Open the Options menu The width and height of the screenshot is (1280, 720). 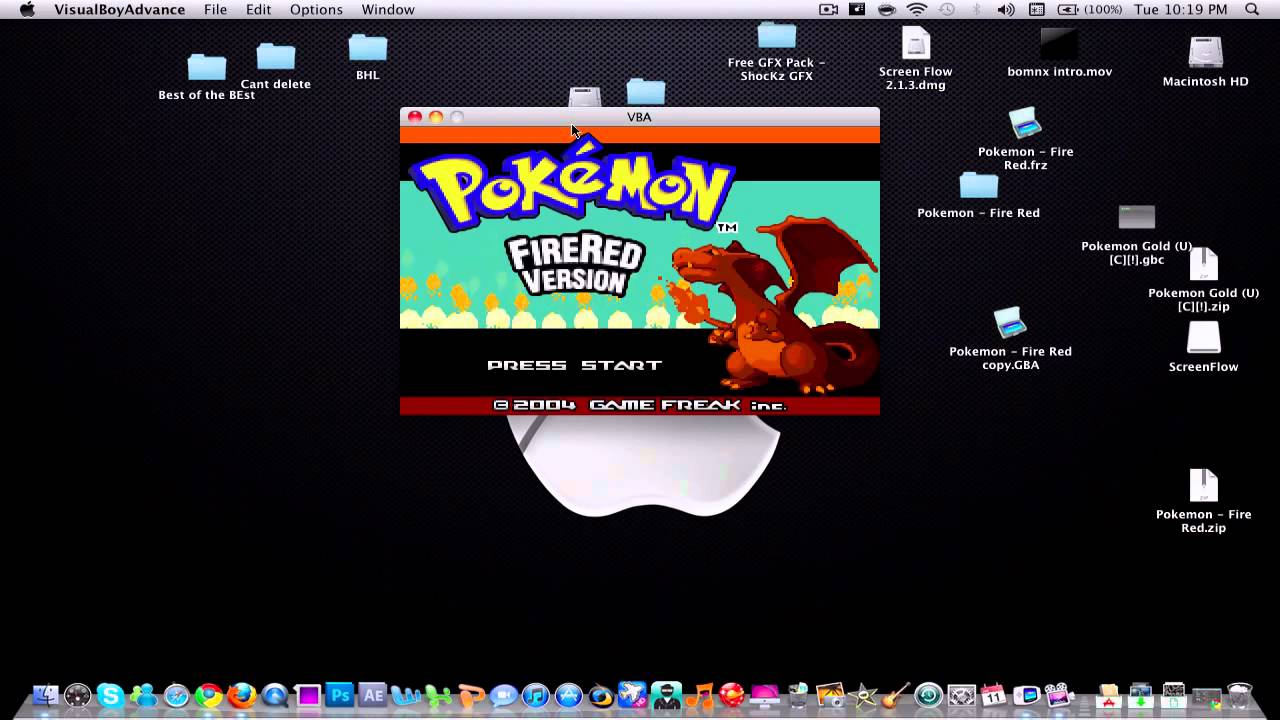click(316, 9)
